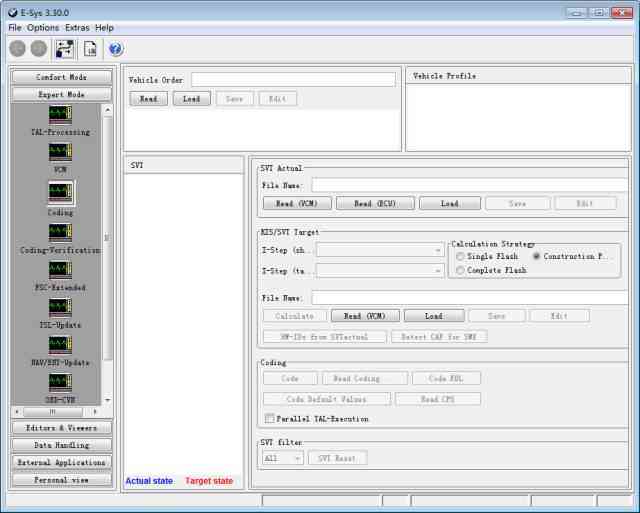Select the TAL-Processing module icon
The image size is (640, 513).
60,115
